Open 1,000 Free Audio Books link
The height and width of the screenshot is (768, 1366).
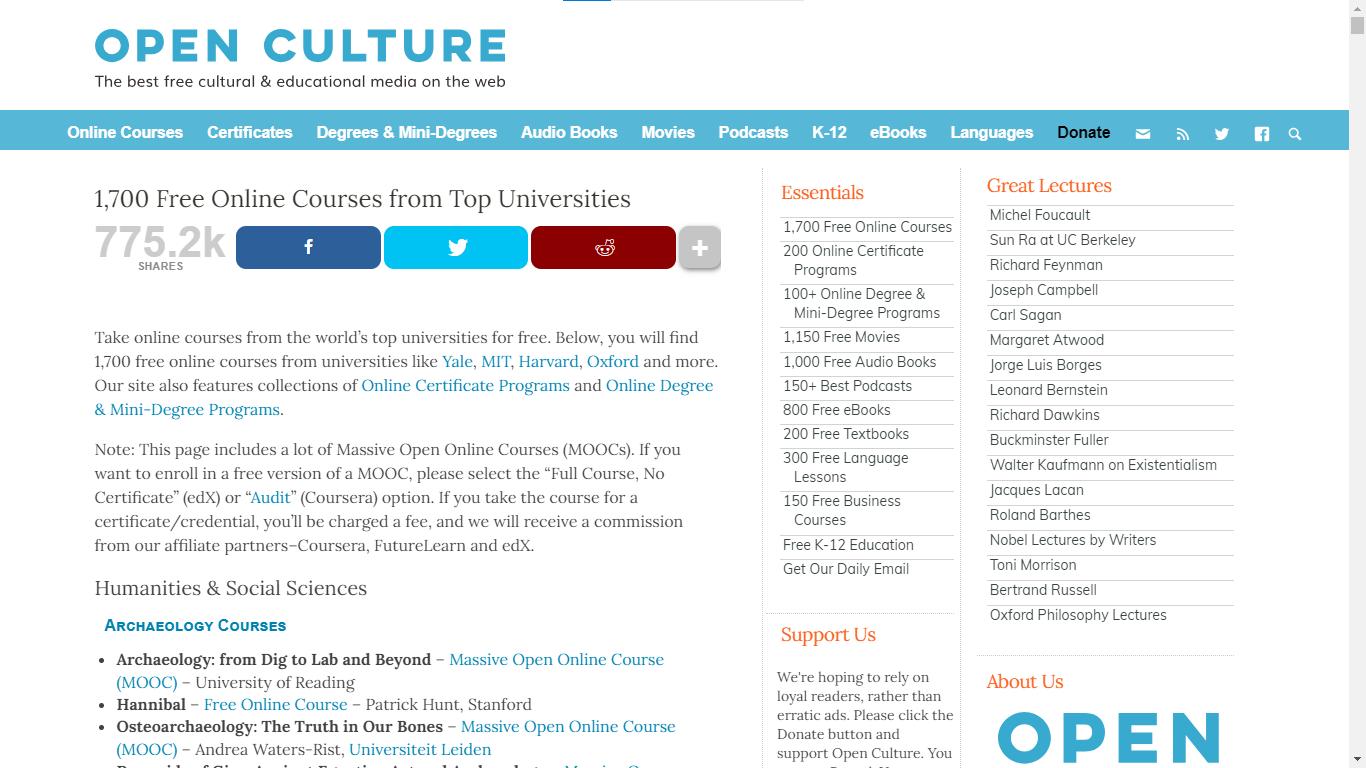coord(859,362)
